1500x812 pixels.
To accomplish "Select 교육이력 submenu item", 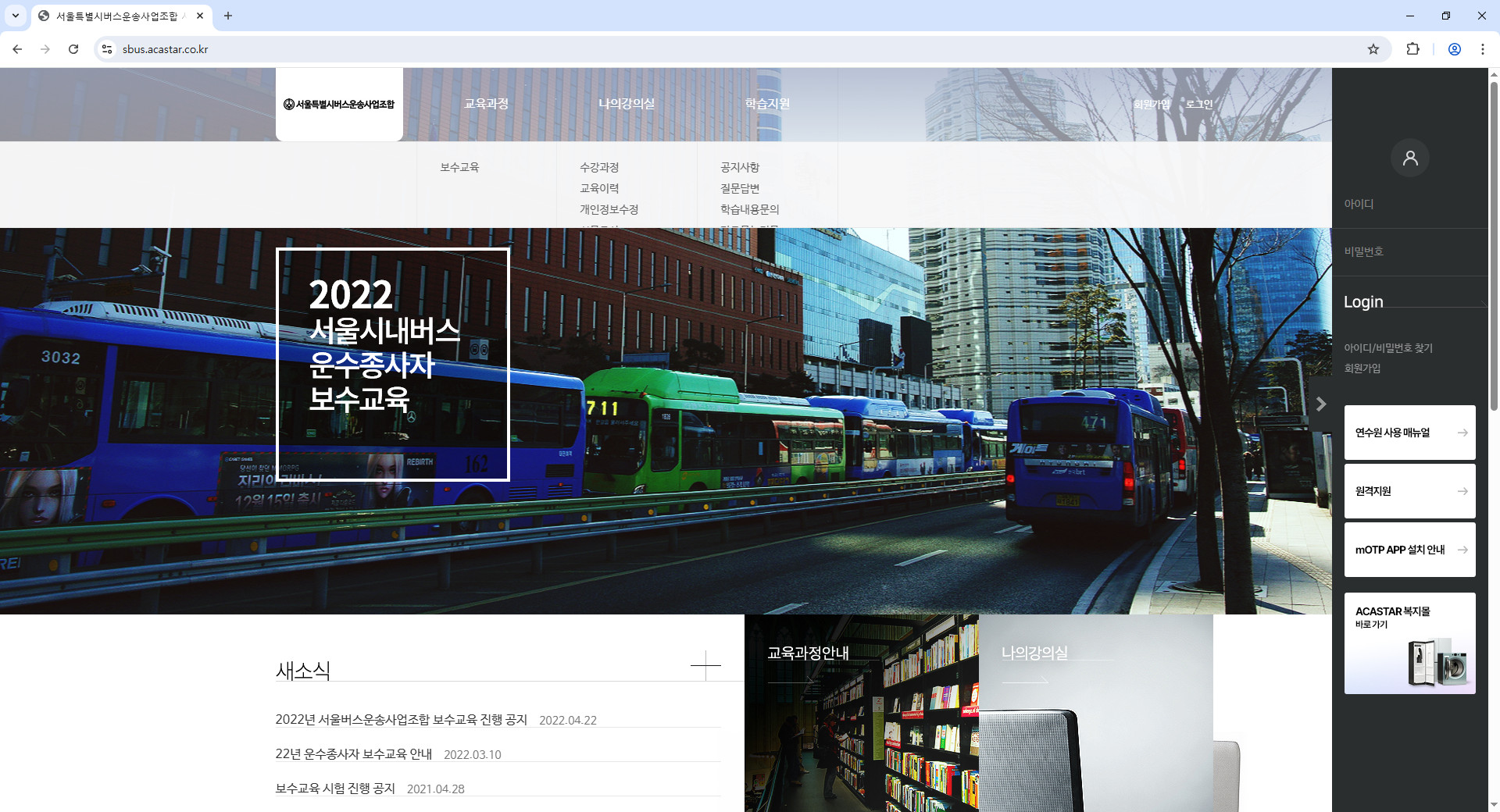I will pyautogui.click(x=599, y=188).
